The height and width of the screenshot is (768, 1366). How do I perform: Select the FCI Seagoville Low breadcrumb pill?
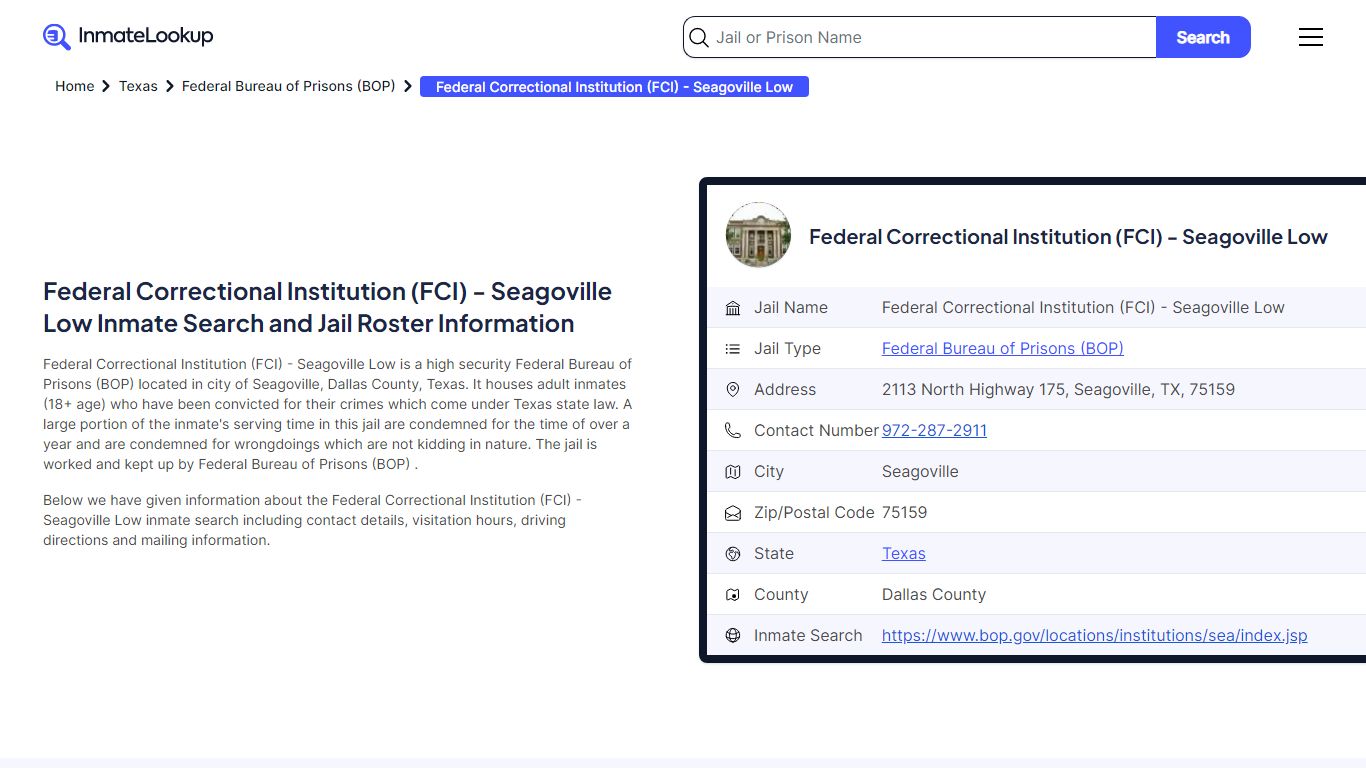click(614, 87)
